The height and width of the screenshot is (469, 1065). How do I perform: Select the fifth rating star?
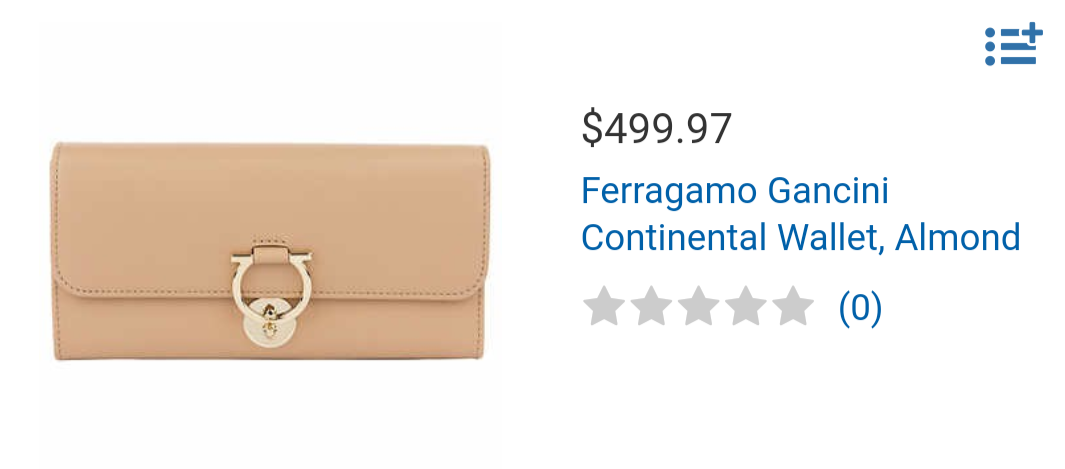[x=793, y=306]
